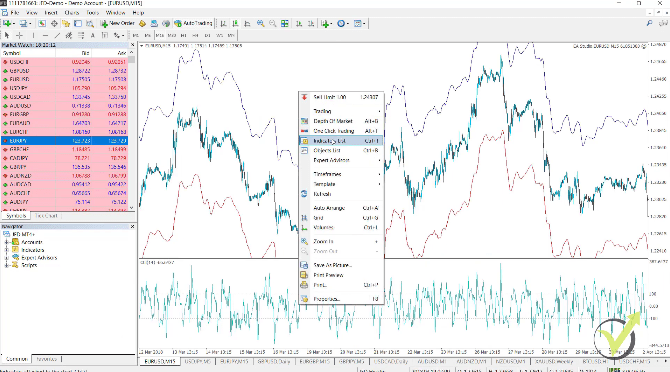The width and height of the screenshot is (670, 372).
Task: Open Arrows dropdown in drawing toolbar
Action: click(x=118, y=35)
